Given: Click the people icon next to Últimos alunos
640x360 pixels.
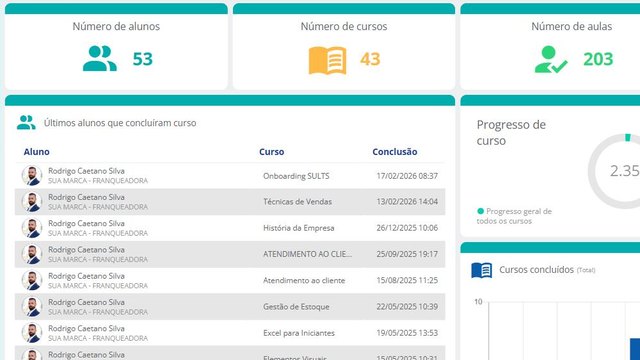Looking at the screenshot, I should click(x=26, y=122).
